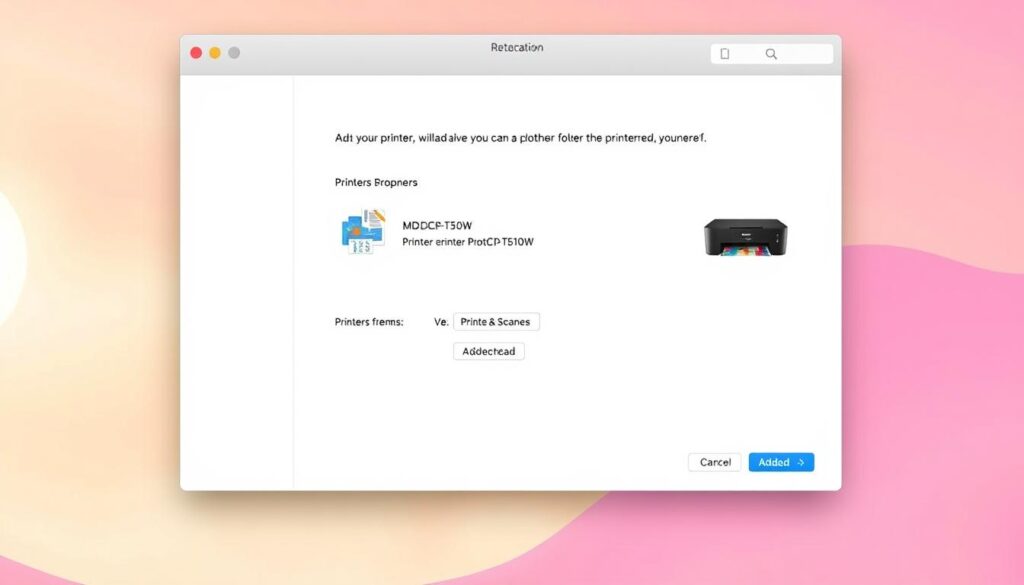Select the empty sidebar panel on the left

(x=237, y=280)
